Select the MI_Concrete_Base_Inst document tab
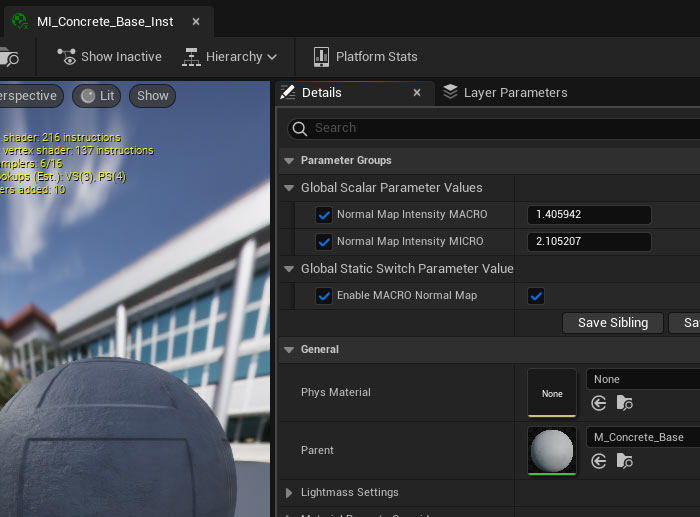 [x=104, y=21]
